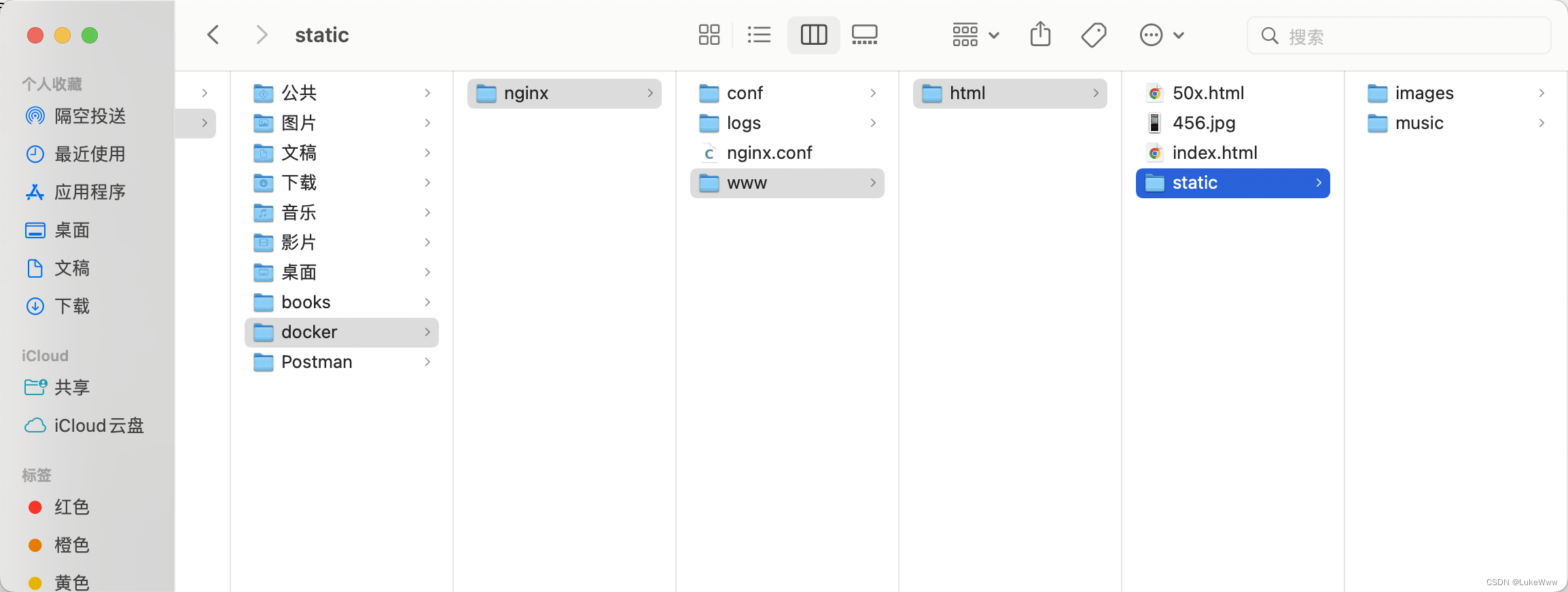This screenshot has width=1568, height=592.
Task: Expand chevron next to music folder
Action: (1542, 123)
